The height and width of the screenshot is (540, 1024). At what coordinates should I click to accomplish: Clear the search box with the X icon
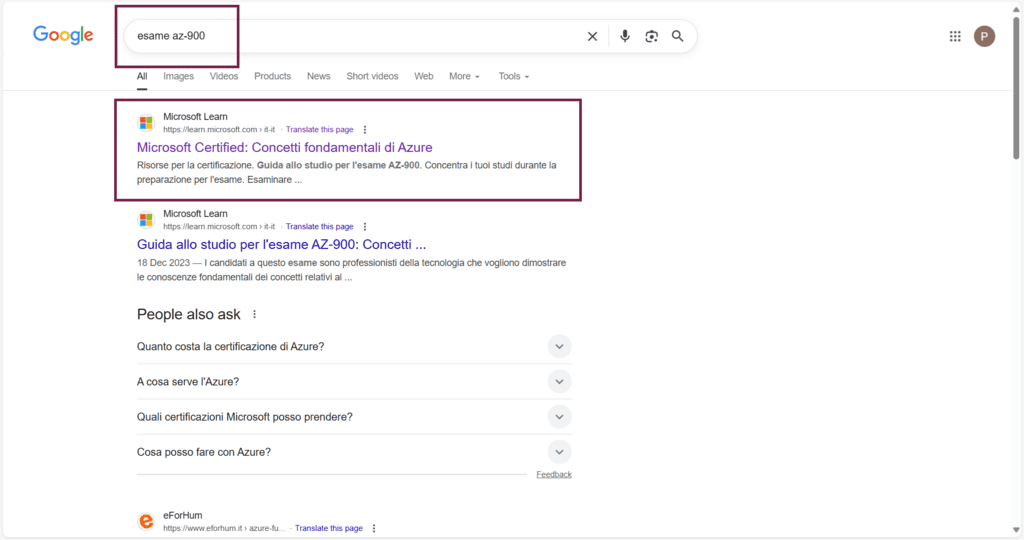tap(592, 37)
